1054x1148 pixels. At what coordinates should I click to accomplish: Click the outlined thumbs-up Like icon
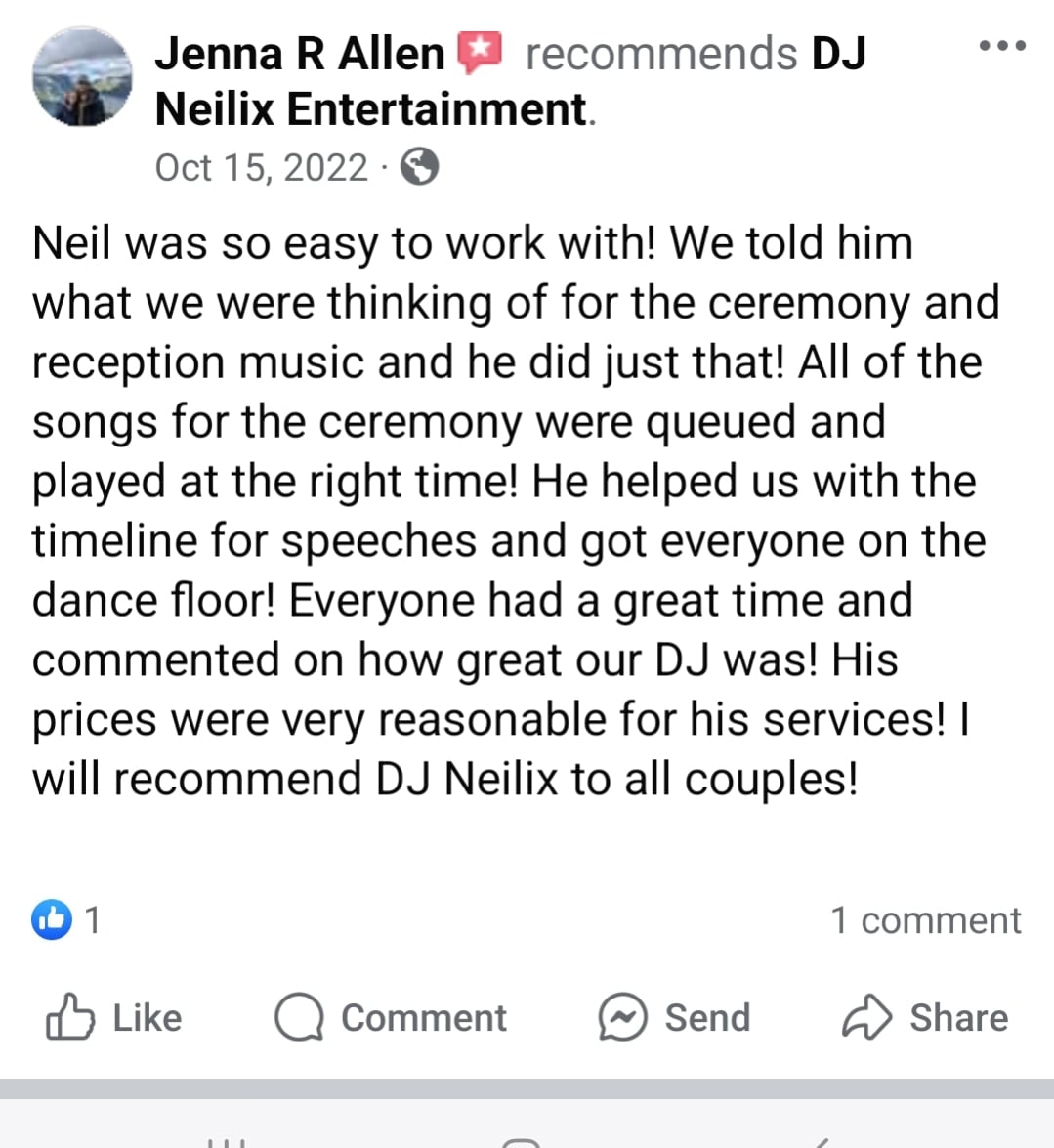pyautogui.click(x=70, y=1017)
